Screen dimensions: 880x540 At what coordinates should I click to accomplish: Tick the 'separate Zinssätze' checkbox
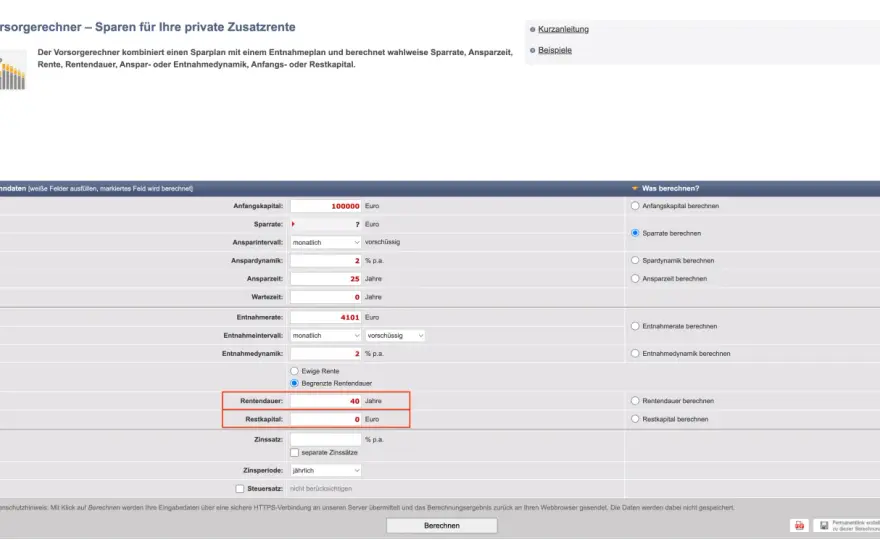[294, 452]
